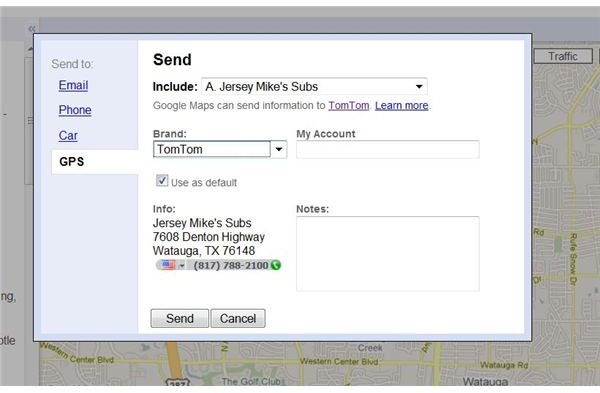This screenshot has width=600, height=393.
Task: Switch to the Email send option
Action: 73,85
